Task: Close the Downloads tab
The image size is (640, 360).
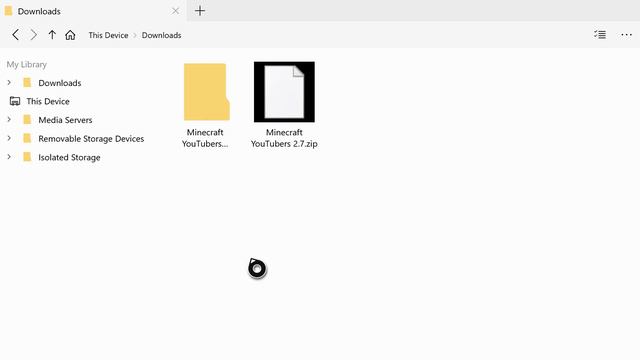Action: pos(176,11)
